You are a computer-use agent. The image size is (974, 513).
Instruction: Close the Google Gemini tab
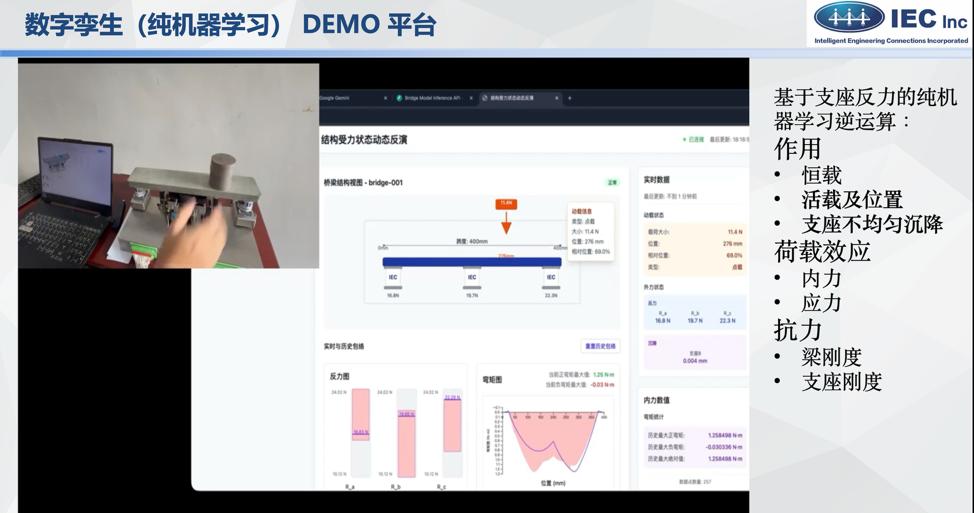(386, 98)
